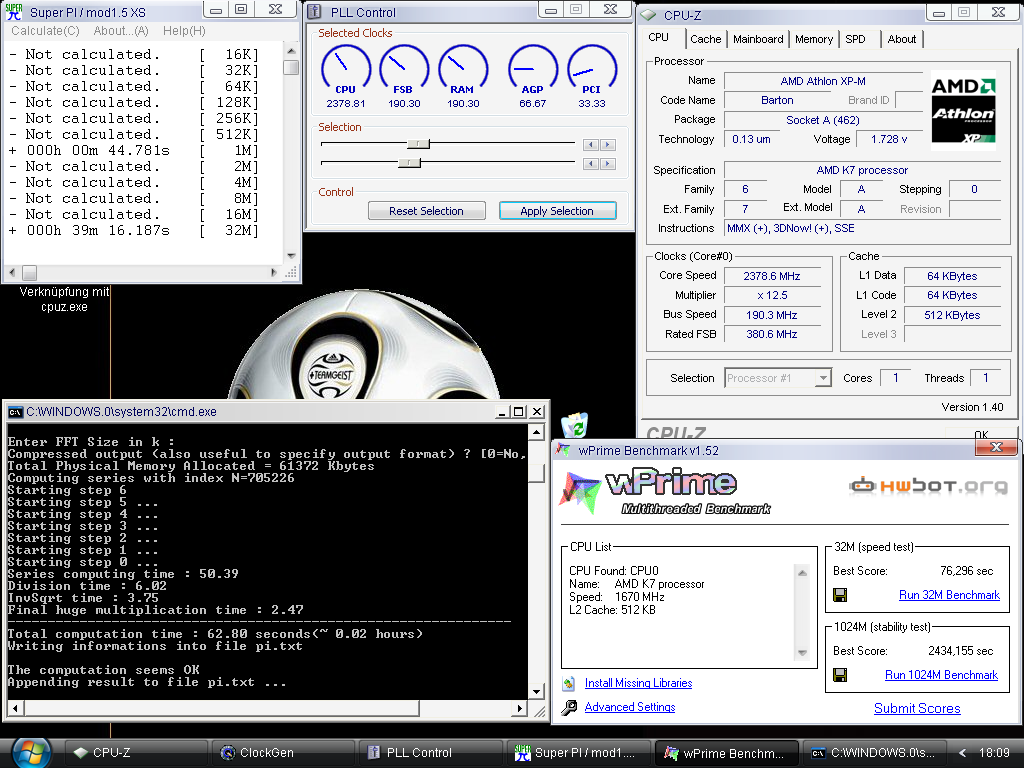Image resolution: width=1024 pixels, height=768 pixels.
Task: Switch to the SPD tab in CPU-Z
Action: [856, 39]
